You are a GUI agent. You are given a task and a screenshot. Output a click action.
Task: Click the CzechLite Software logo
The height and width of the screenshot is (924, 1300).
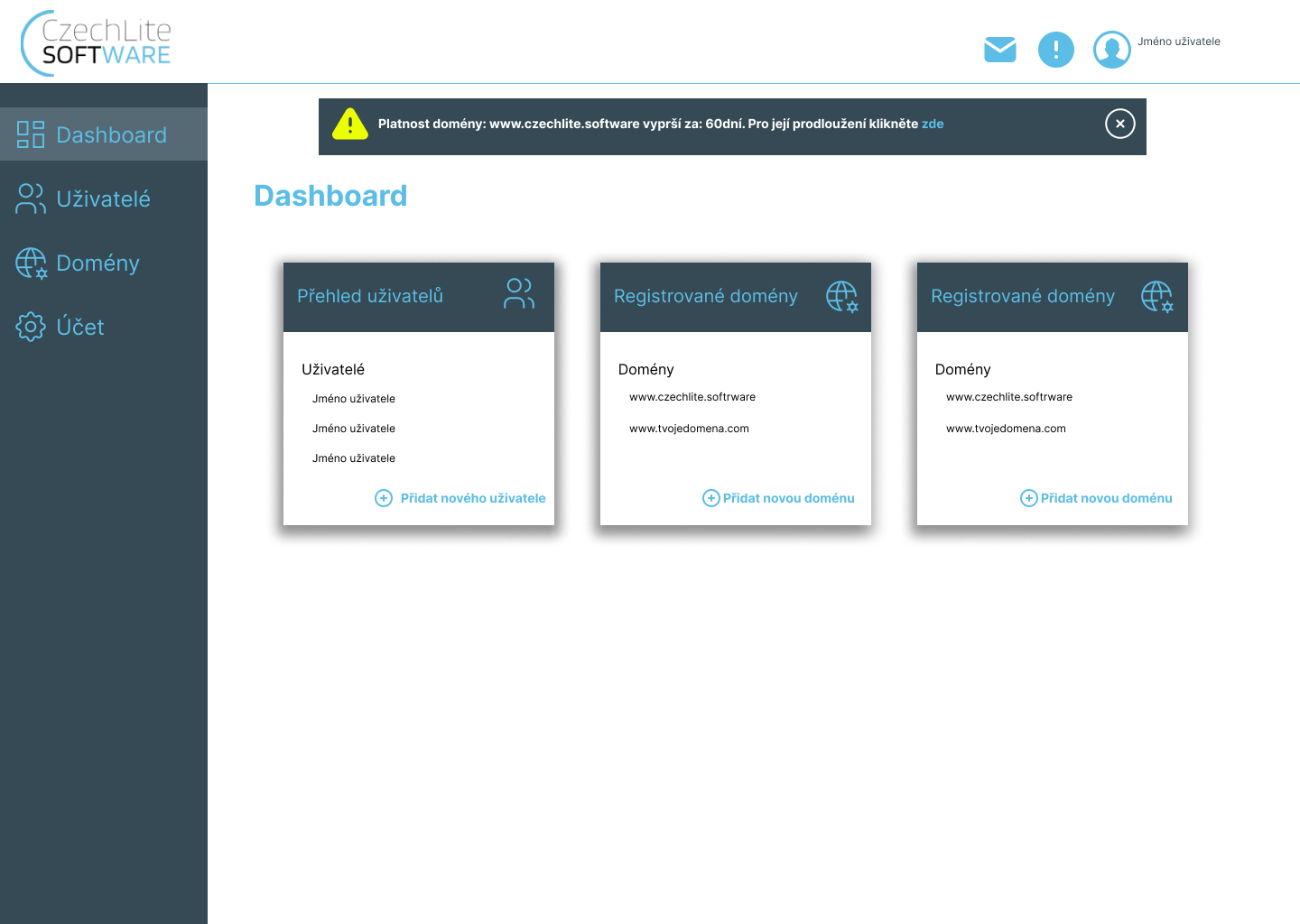pyautogui.click(x=96, y=42)
